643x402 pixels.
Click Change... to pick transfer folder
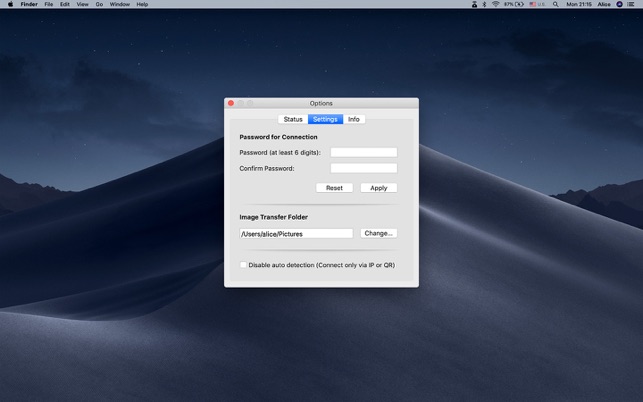(378, 233)
